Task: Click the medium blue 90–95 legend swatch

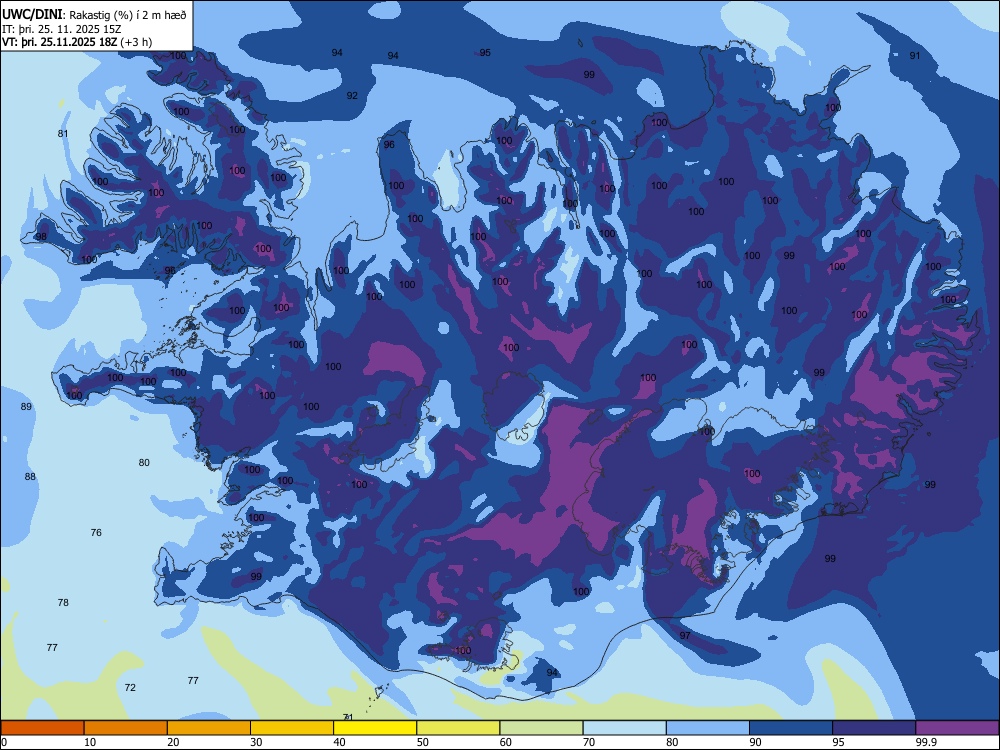Action: coord(791,728)
